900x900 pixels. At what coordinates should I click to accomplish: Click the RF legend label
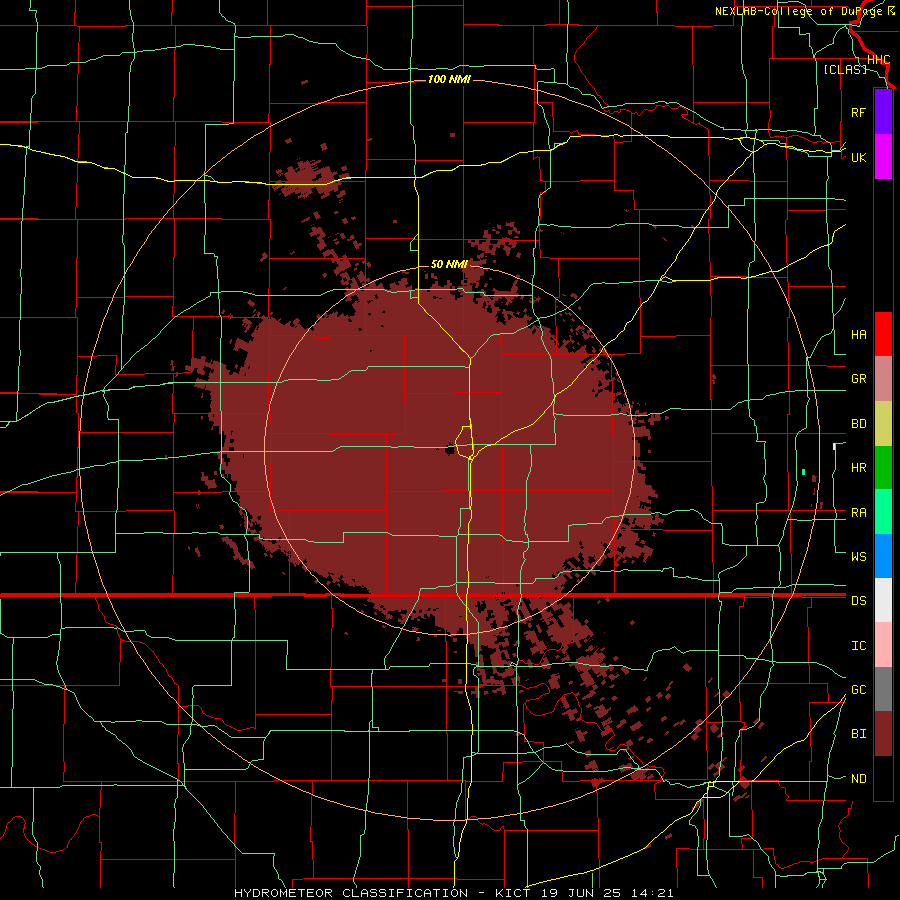tap(858, 112)
